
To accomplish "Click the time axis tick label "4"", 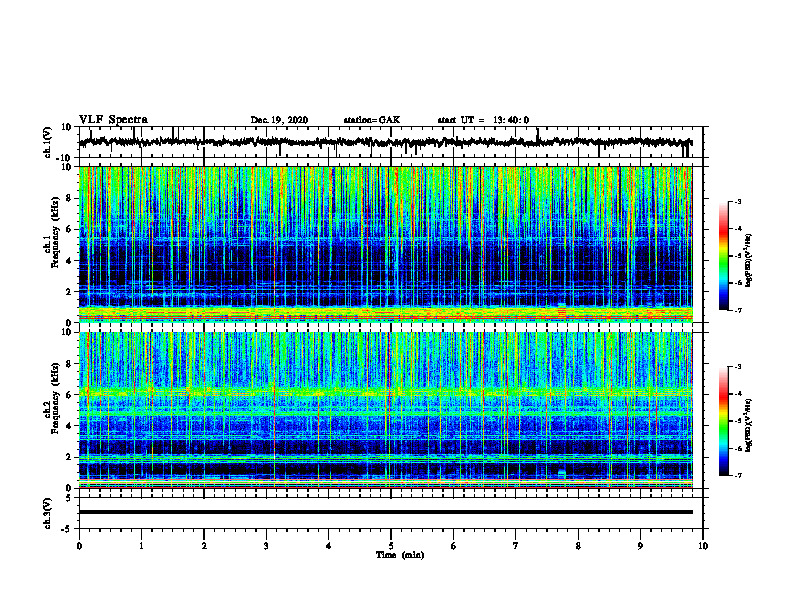I will 329,546.
